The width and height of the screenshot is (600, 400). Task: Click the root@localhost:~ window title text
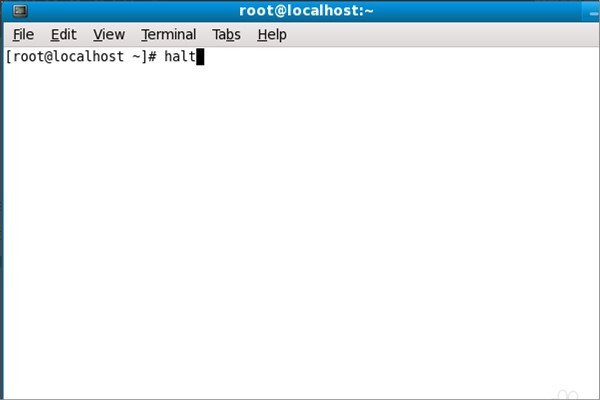pos(306,11)
